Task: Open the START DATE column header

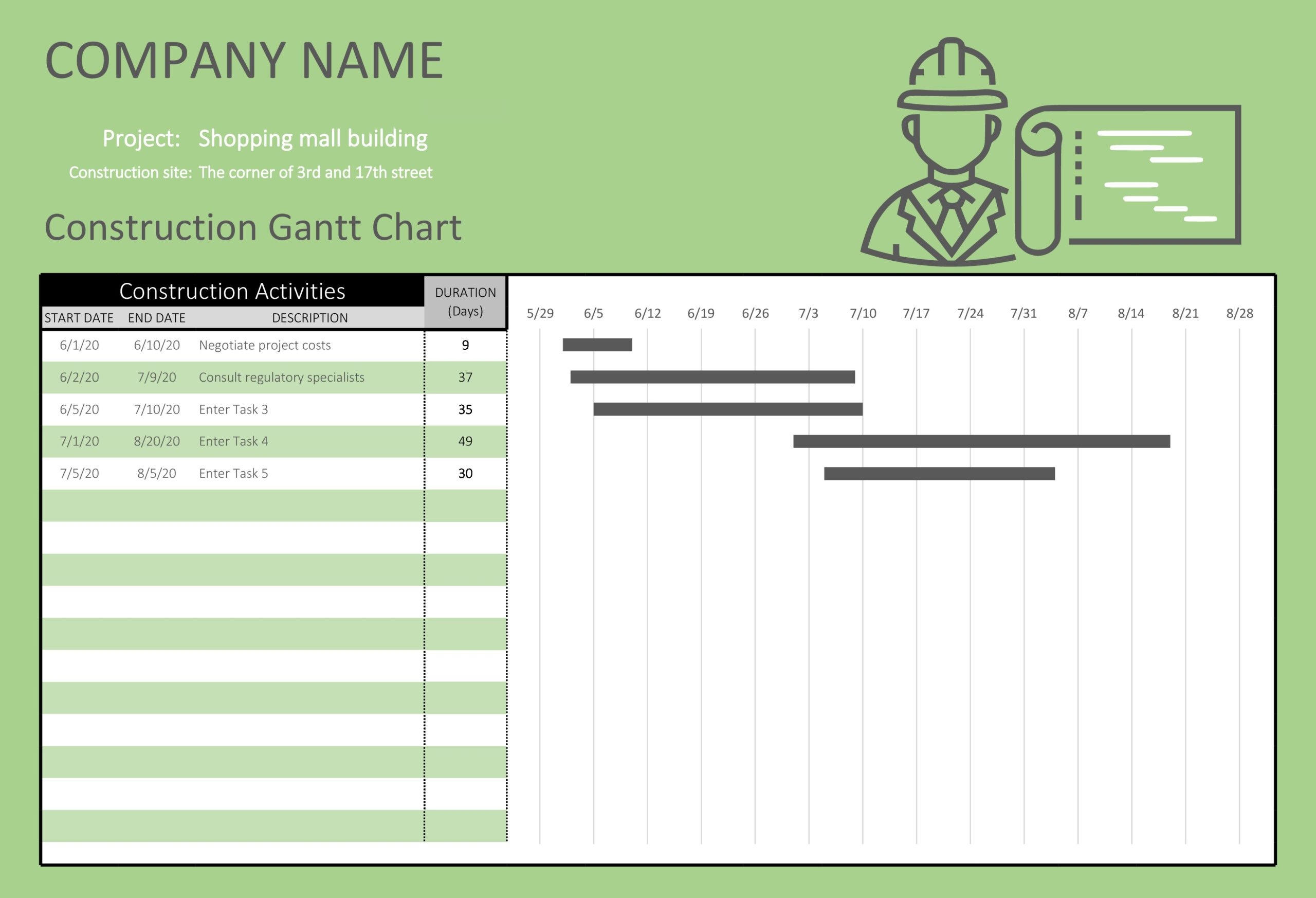Action: 79,318
